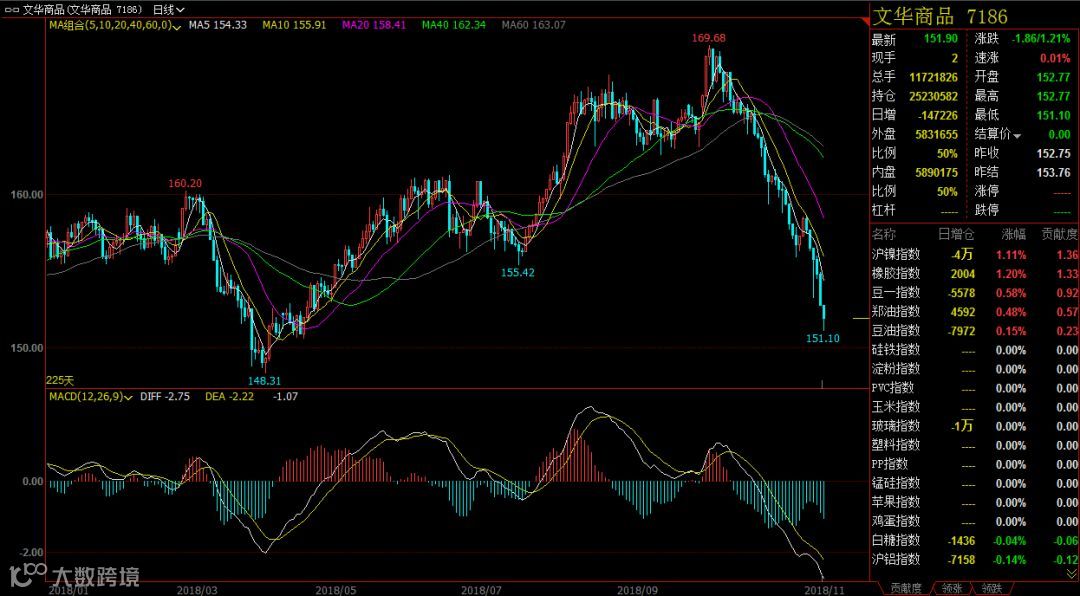The height and width of the screenshot is (596, 1080).
Task: Select the 鸡蛋指数 row
Action: click(x=974, y=522)
